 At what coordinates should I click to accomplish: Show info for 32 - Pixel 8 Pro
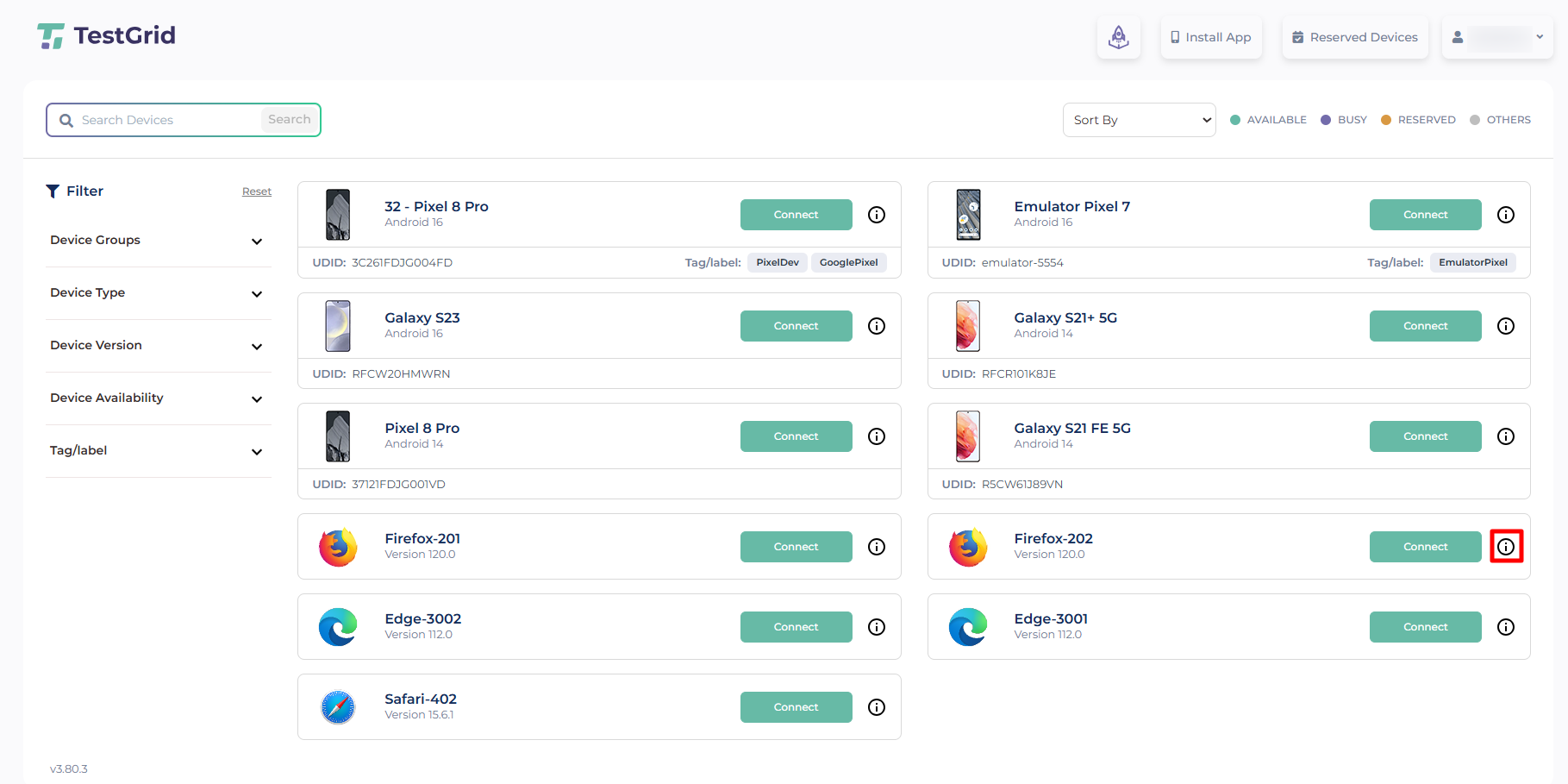tap(876, 215)
